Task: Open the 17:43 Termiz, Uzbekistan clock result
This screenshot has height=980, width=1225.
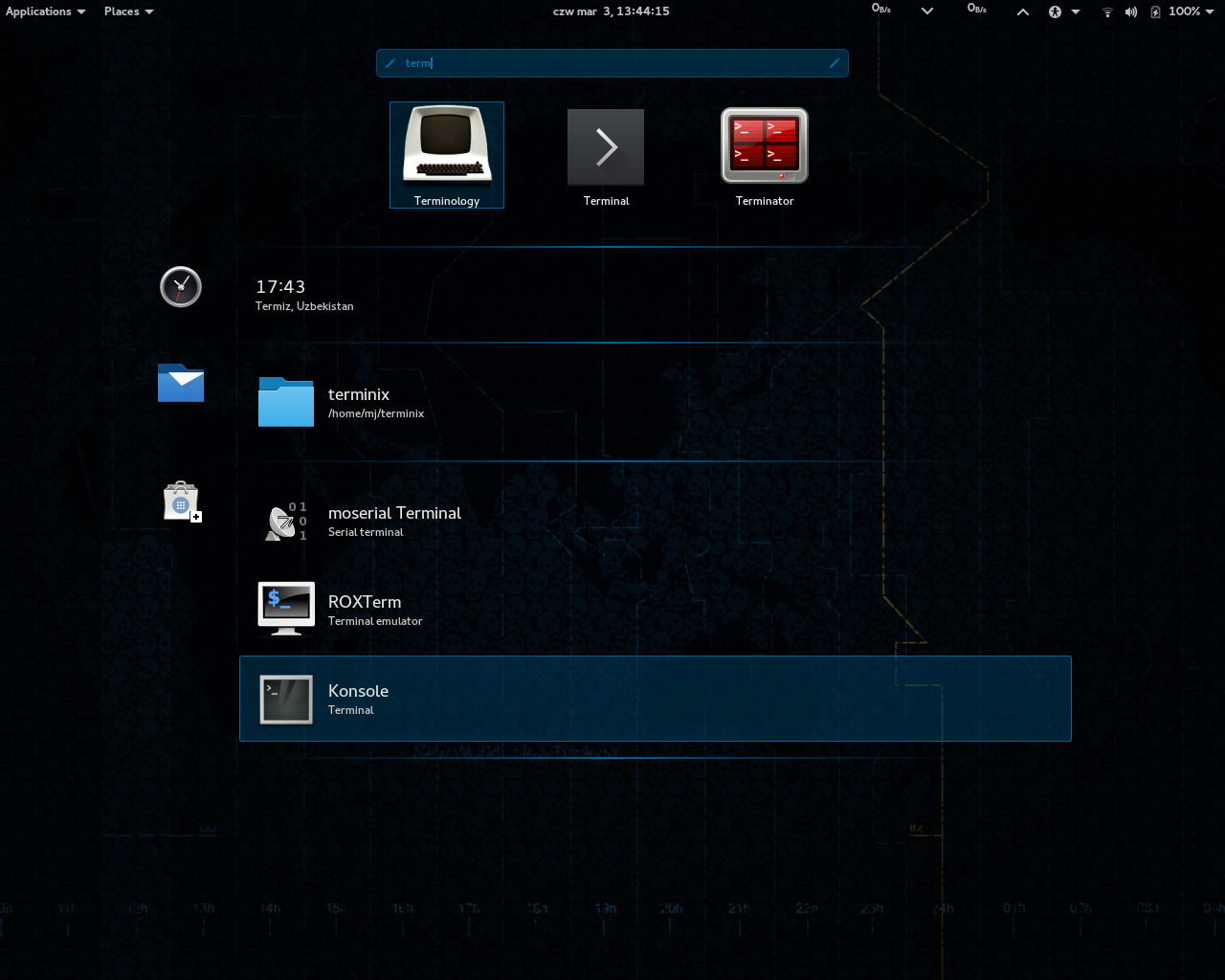Action: (x=656, y=295)
